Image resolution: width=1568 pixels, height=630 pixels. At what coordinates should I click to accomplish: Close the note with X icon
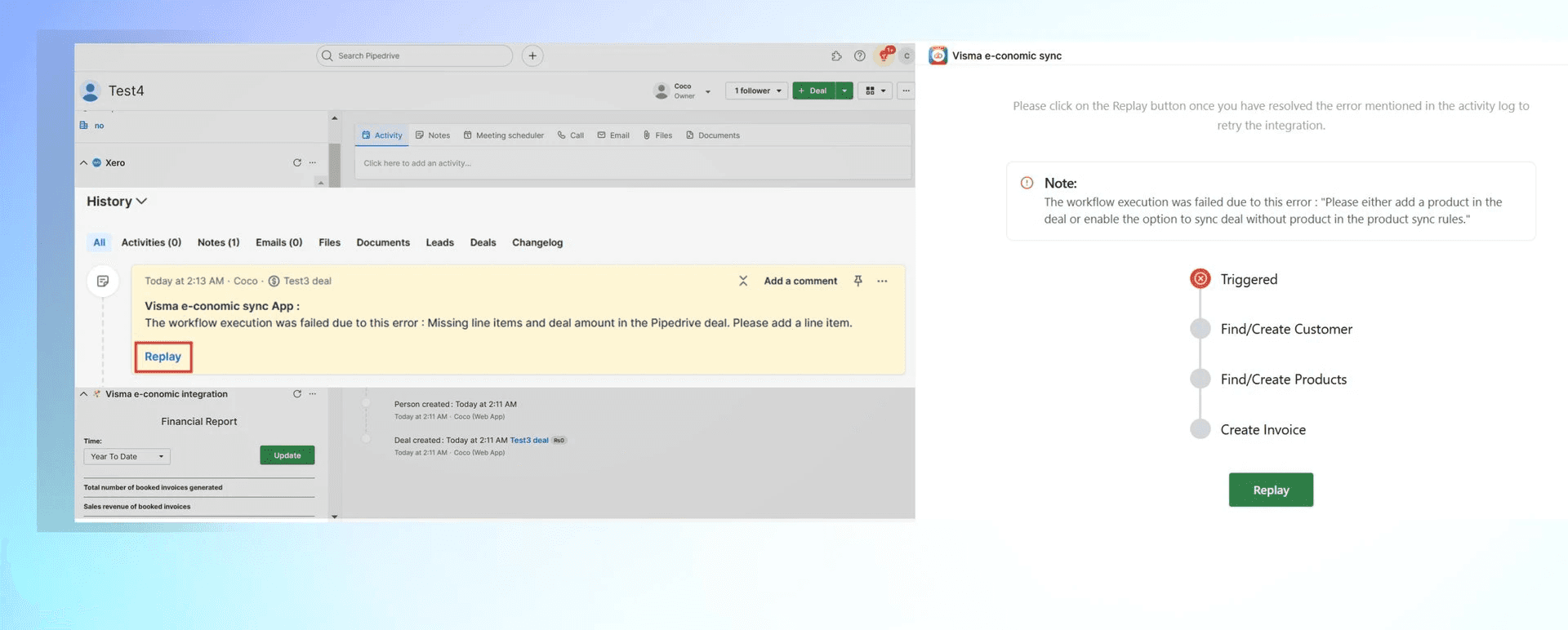tap(743, 281)
